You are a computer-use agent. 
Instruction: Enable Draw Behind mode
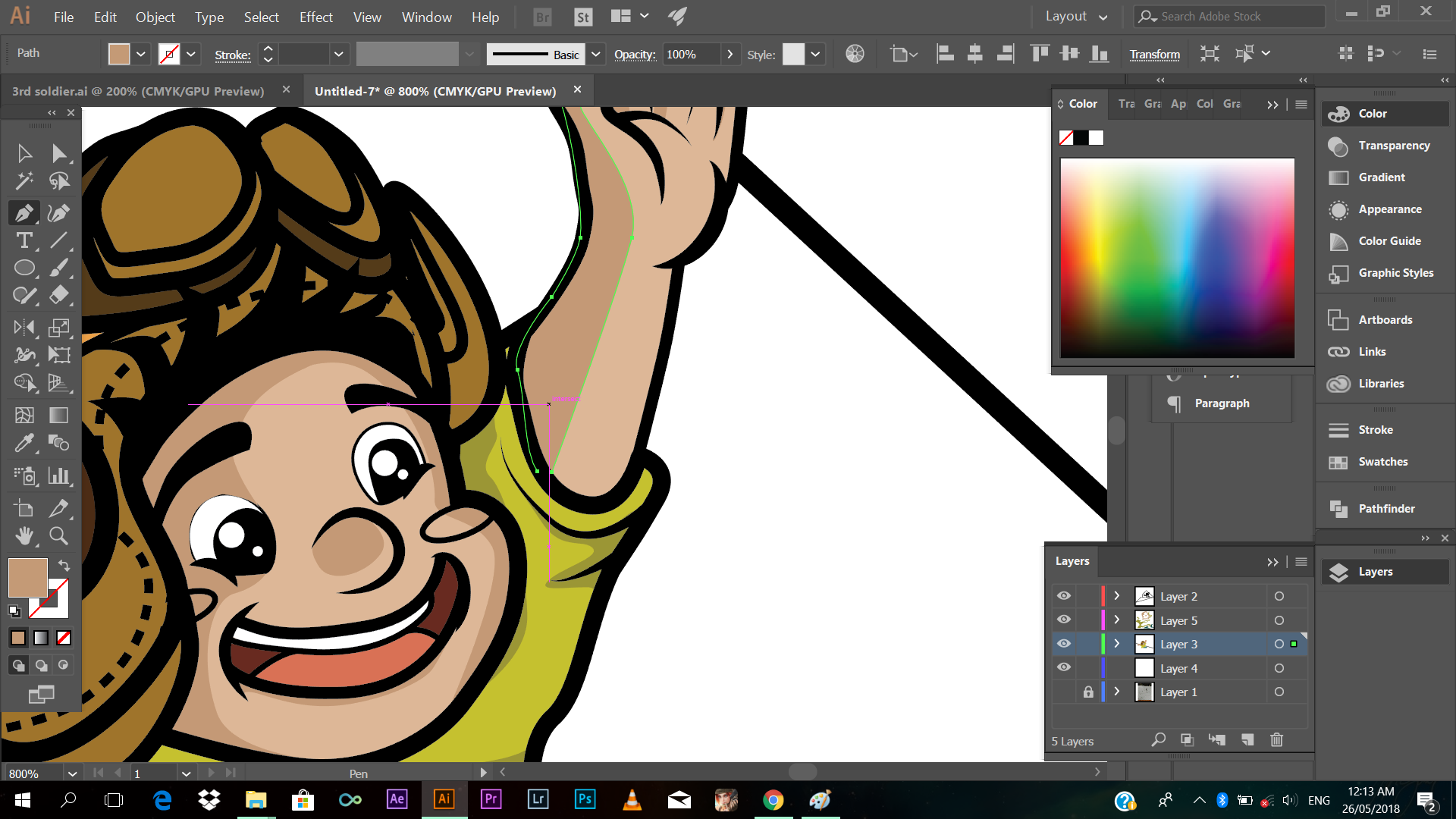(x=41, y=665)
